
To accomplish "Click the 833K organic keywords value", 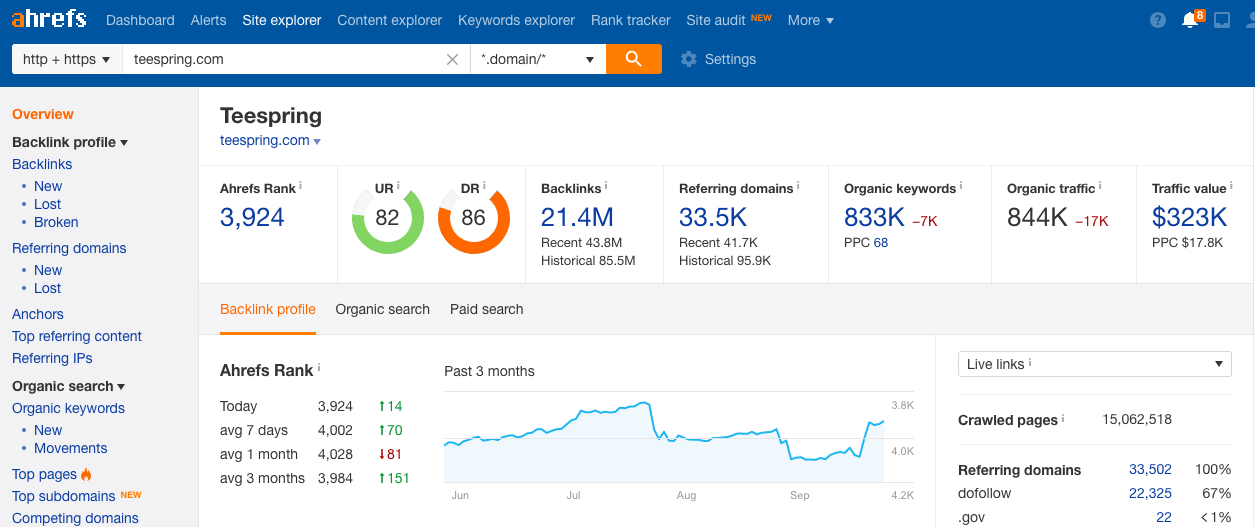I will click(874, 217).
